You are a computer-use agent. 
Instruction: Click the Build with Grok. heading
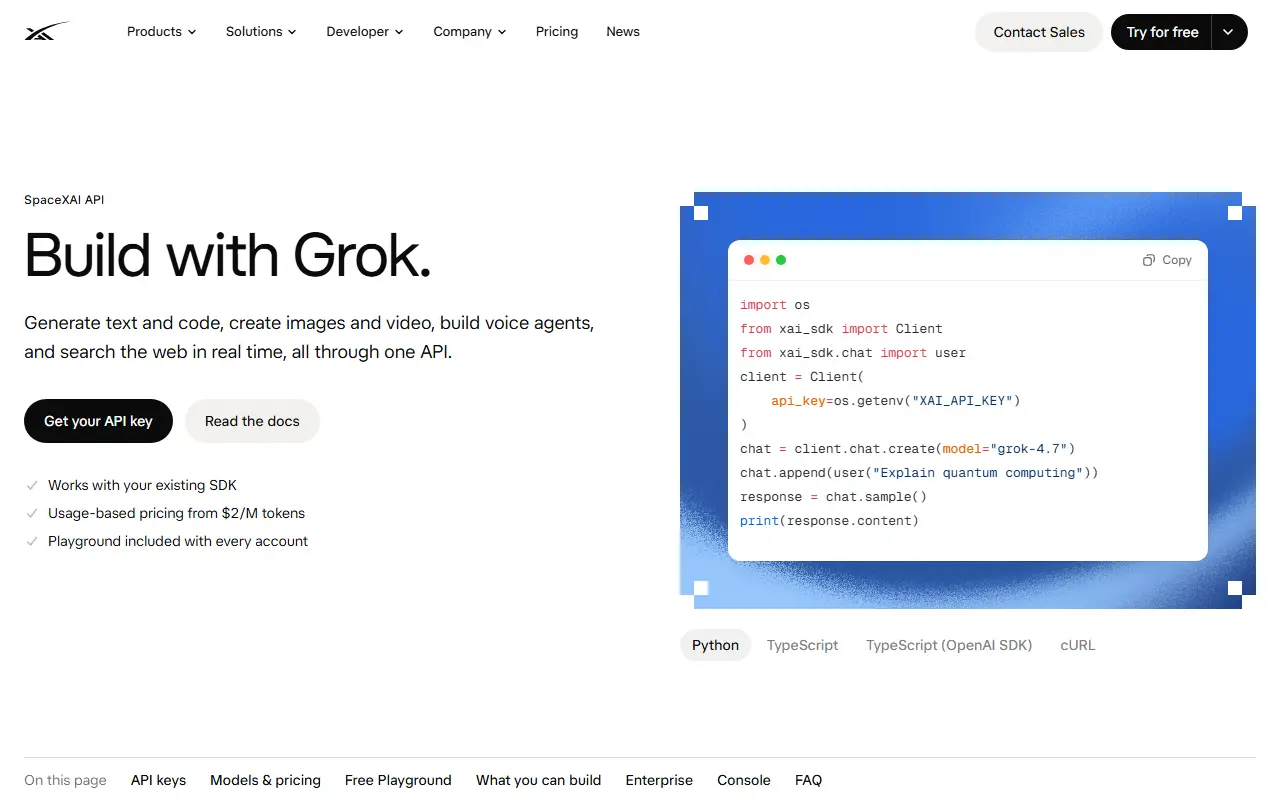click(228, 256)
